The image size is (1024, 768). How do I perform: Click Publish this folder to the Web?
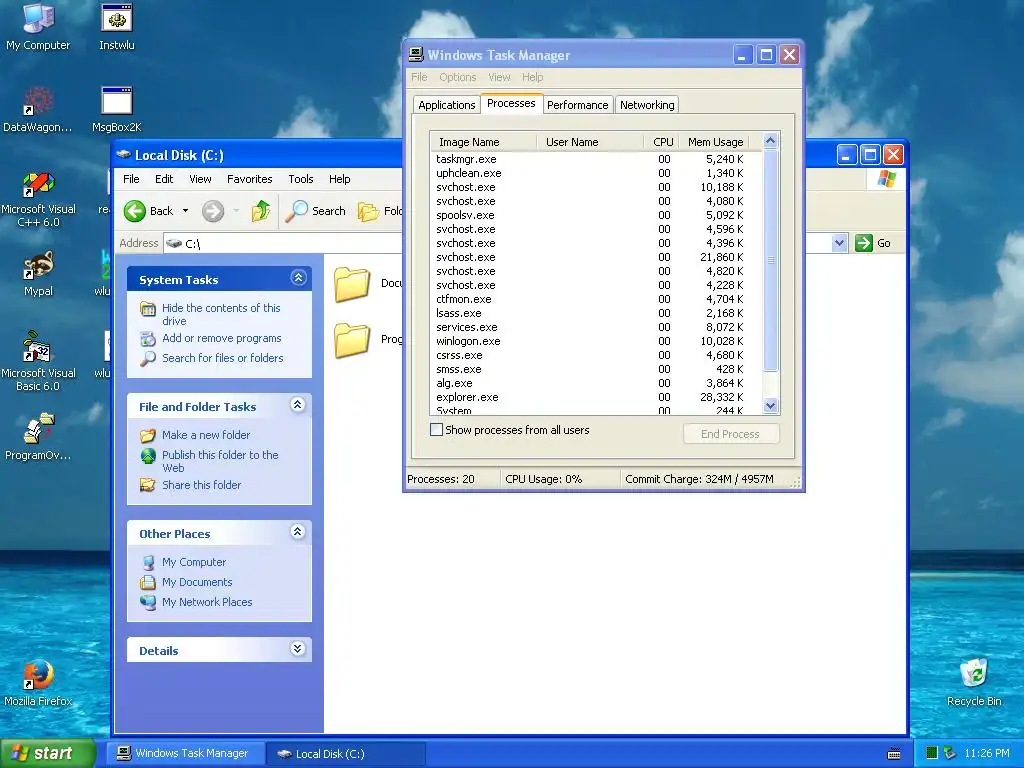pyautogui.click(x=220, y=461)
